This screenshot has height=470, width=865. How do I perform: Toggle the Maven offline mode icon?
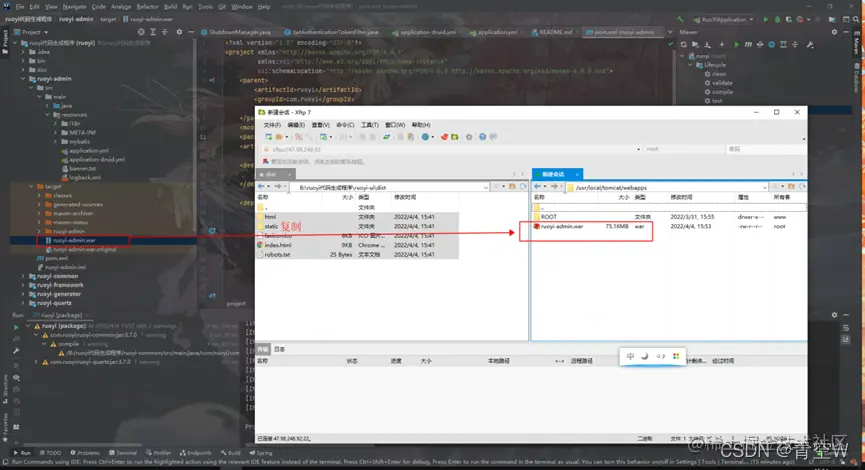760,45
